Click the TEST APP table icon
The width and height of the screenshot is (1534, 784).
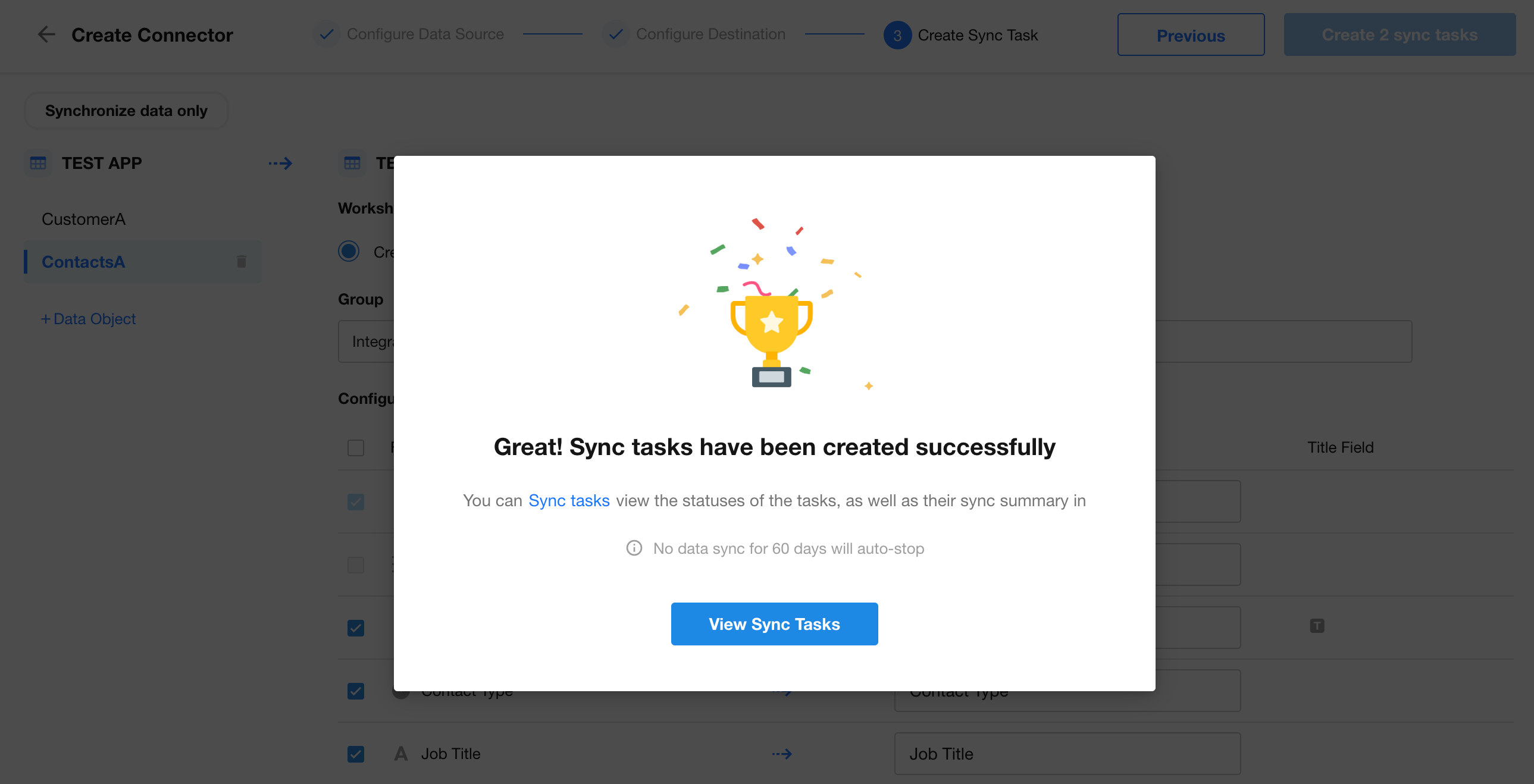point(38,163)
